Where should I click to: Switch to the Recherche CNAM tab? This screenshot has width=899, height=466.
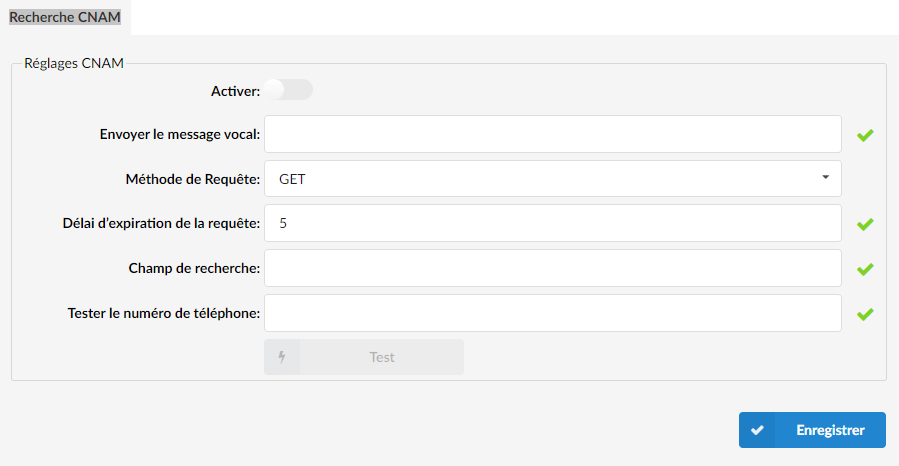tap(65, 17)
